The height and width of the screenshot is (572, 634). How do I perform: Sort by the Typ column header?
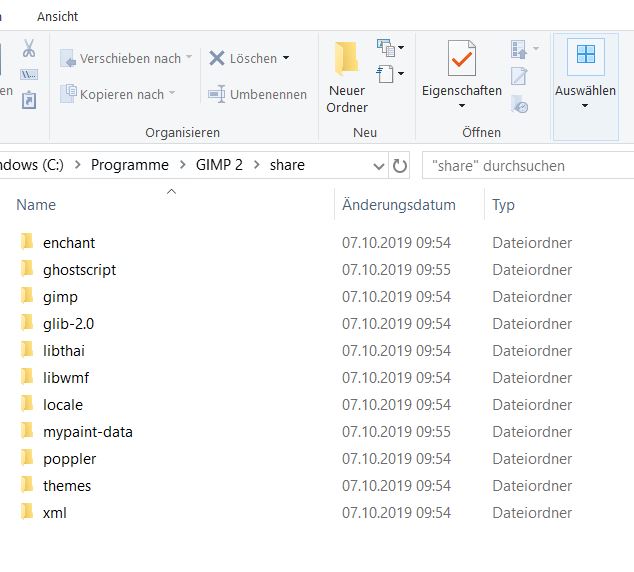(503, 205)
